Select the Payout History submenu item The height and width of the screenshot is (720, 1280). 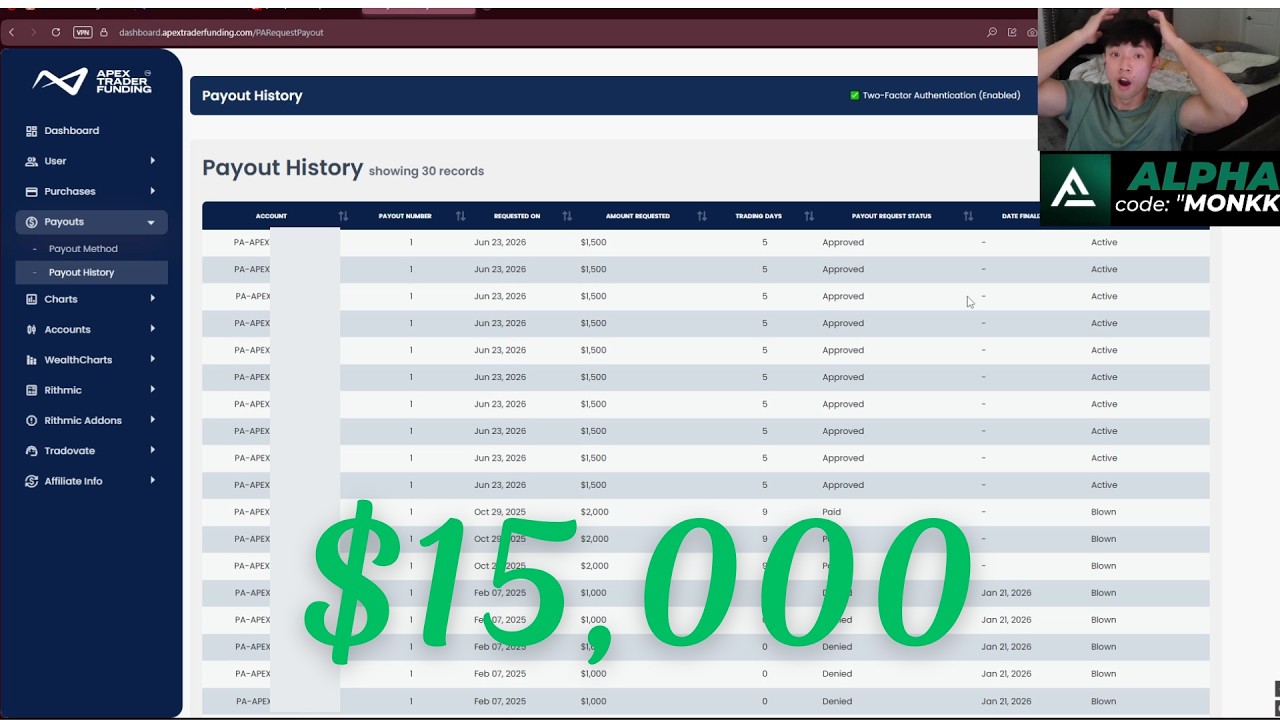[x=81, y=272]
